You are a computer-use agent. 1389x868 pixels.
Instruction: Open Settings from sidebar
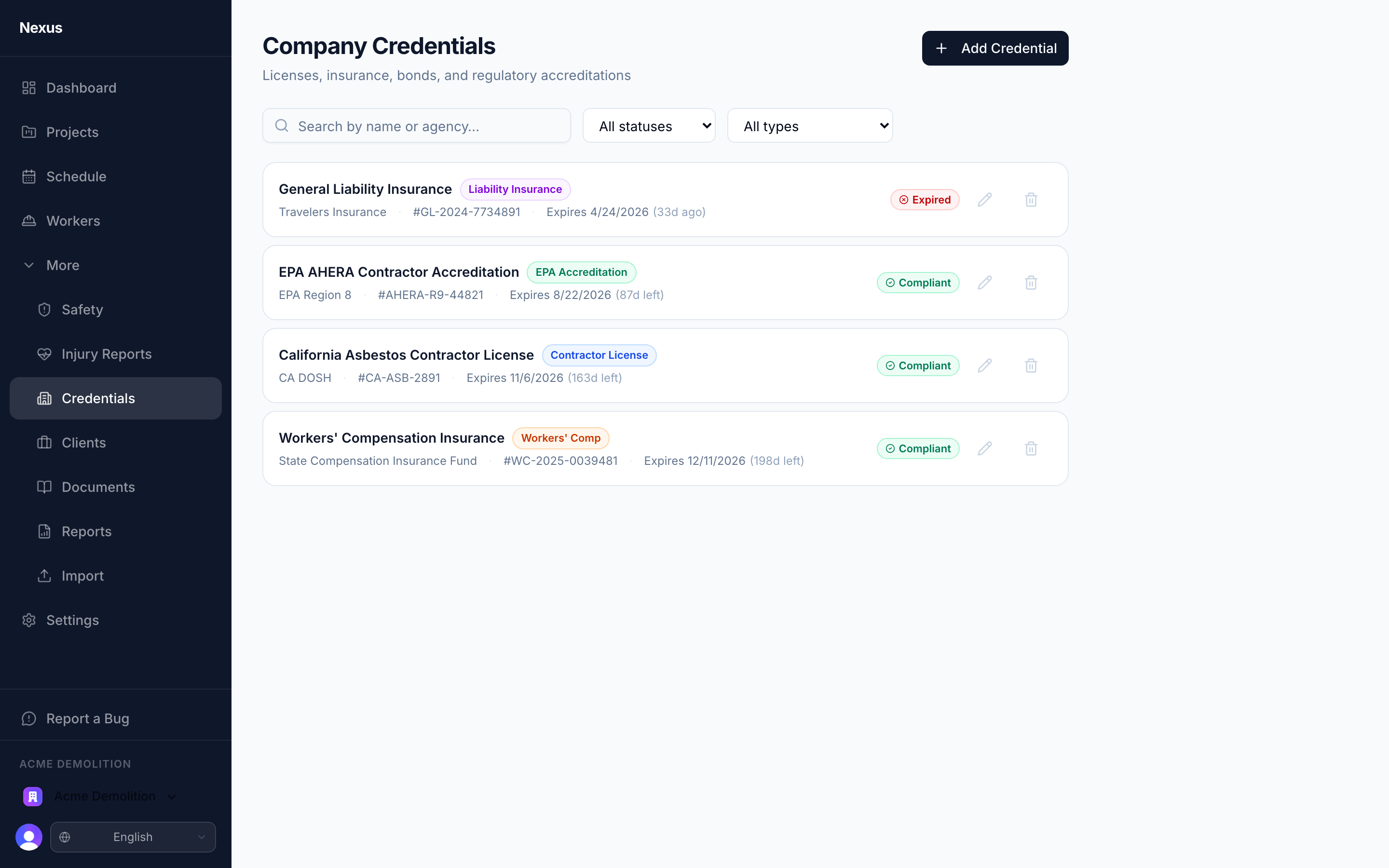[115, 620]
